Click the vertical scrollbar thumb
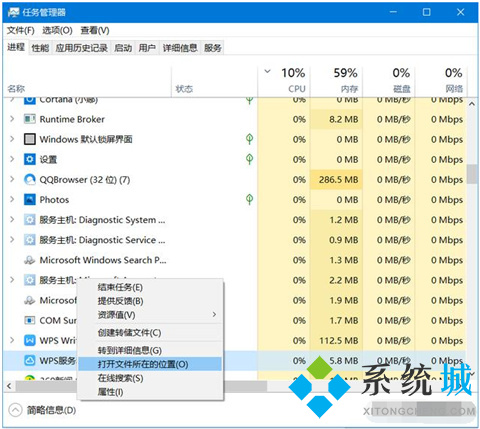 [x=472, y=174]
